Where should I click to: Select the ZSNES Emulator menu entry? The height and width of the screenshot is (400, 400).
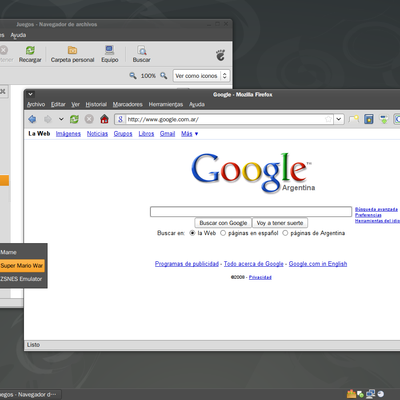click(x=22, y=279)
